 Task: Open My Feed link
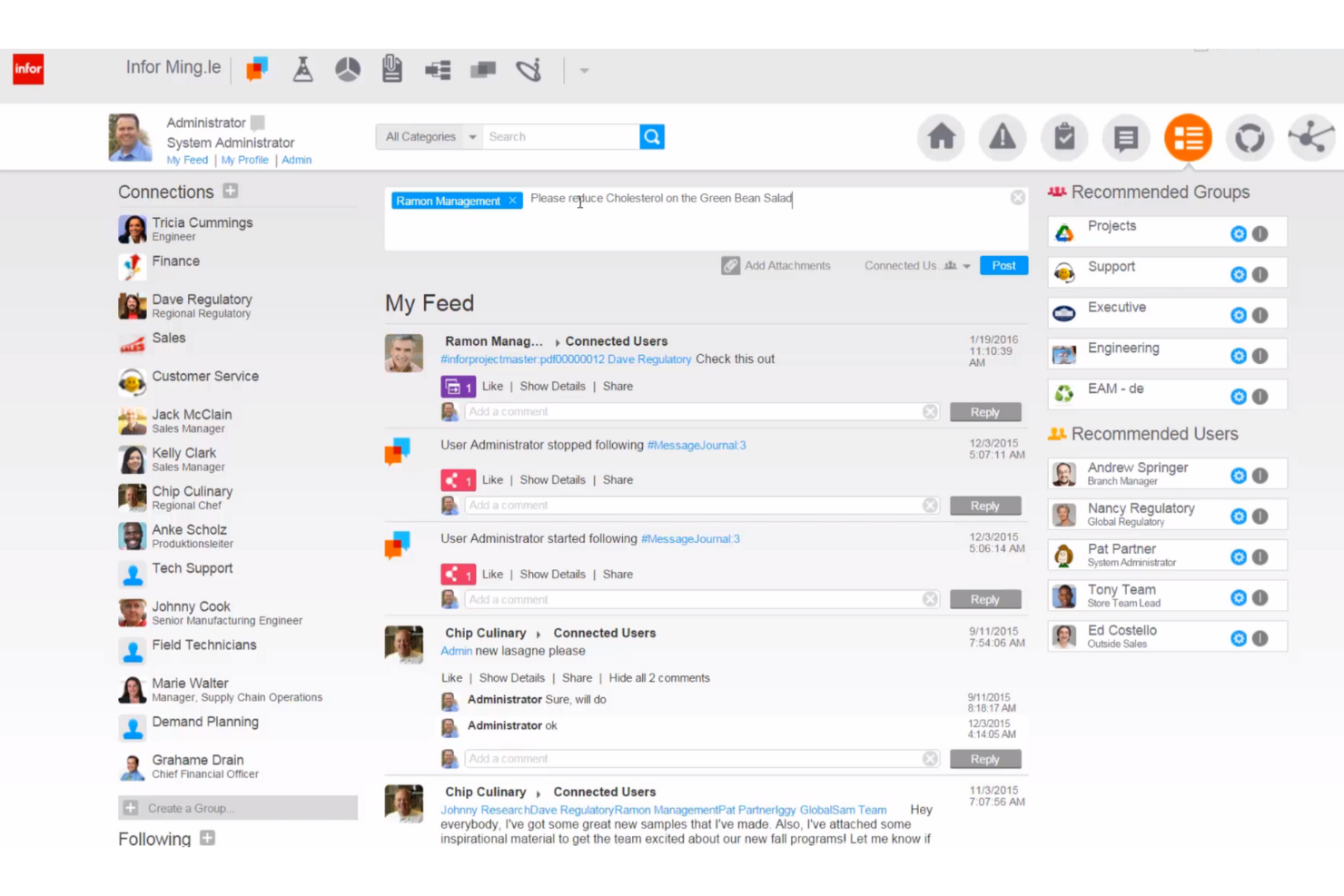click(x=187, y=160)
